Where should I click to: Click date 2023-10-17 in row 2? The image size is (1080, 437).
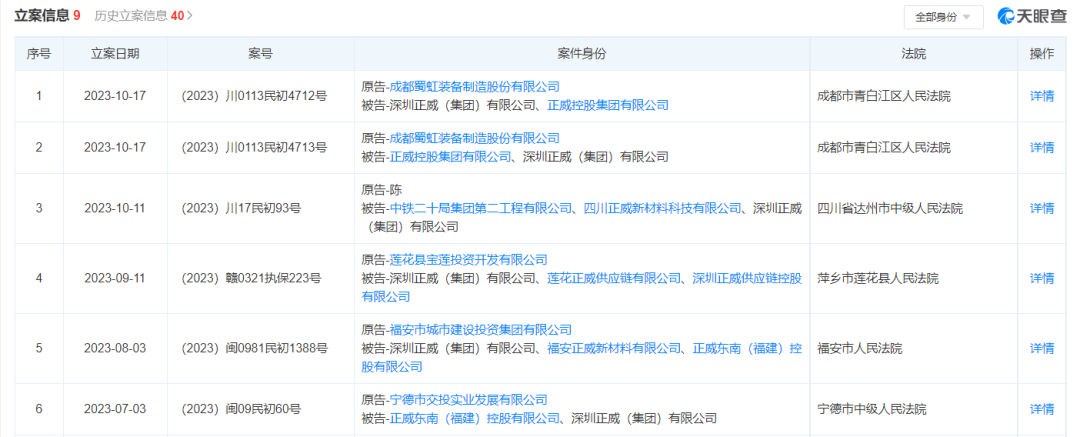[115, 148]
